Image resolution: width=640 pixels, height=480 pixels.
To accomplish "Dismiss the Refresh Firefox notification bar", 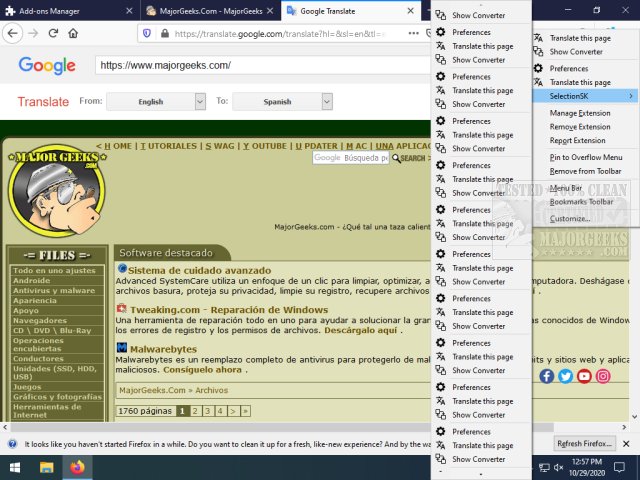I will (626, 444).
